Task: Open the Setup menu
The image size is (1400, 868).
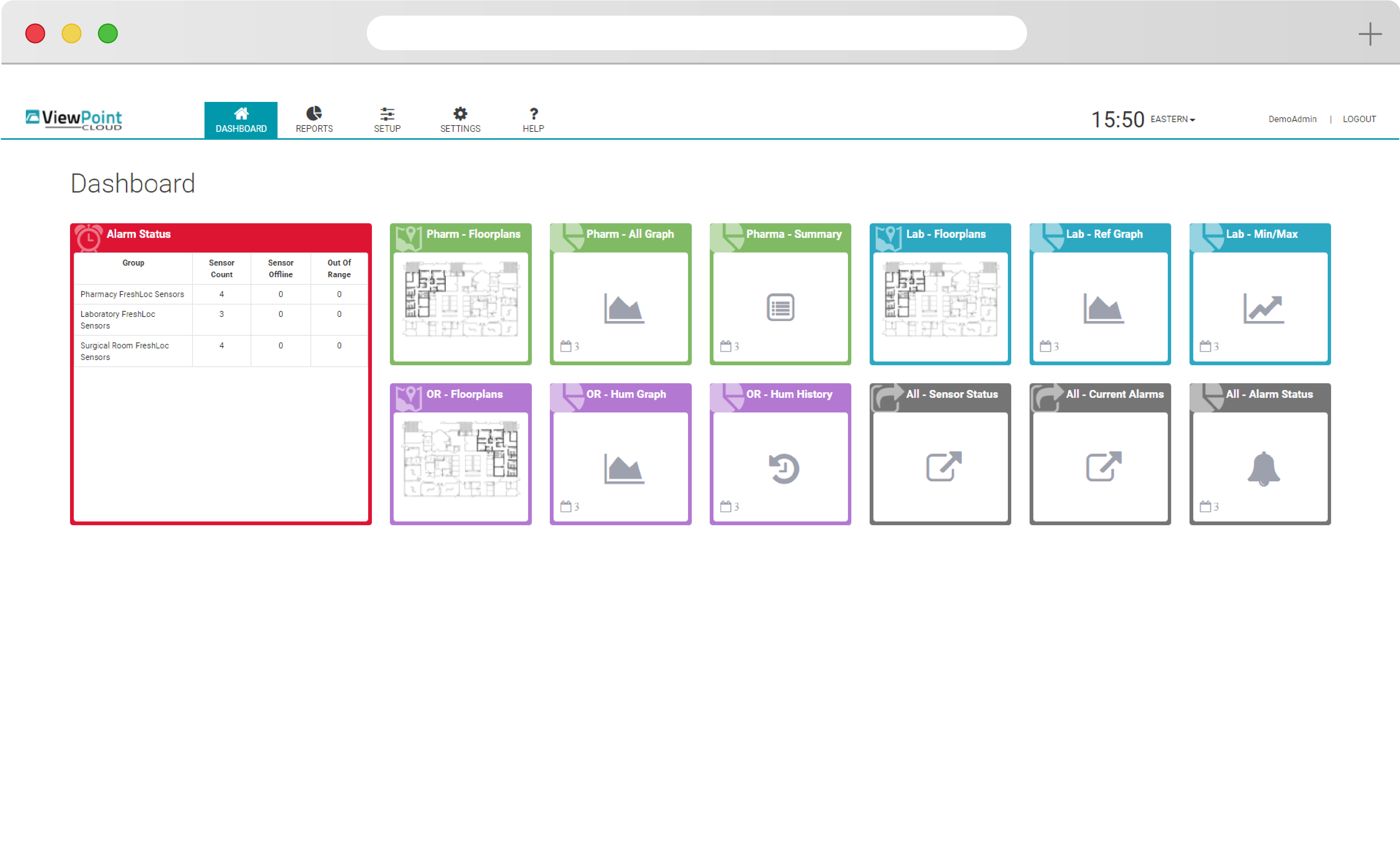Action: click(x=387, y=120)
